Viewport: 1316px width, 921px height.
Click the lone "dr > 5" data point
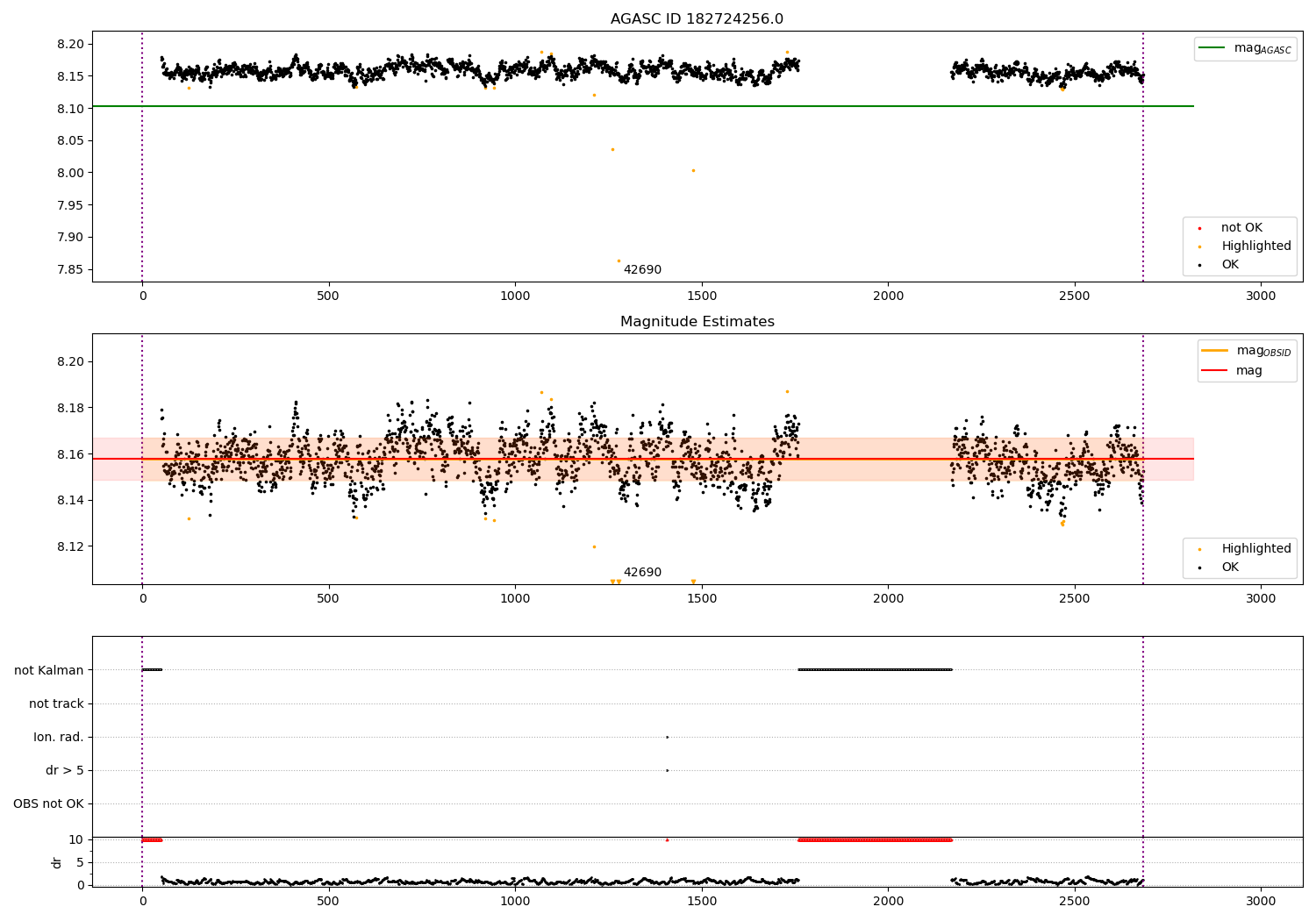click(x=667, y=770)
